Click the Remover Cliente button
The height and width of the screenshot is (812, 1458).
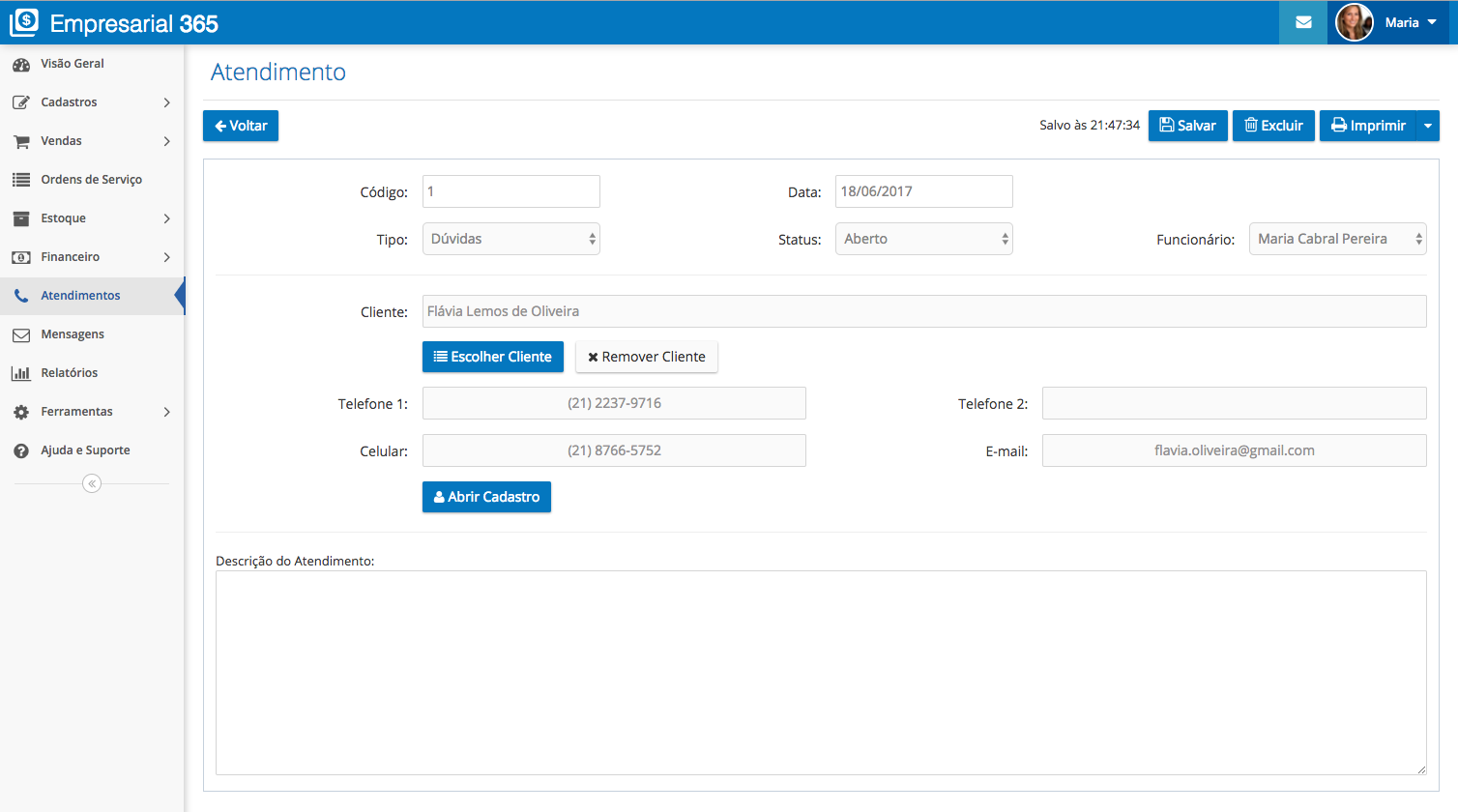(x=647, y=357)
